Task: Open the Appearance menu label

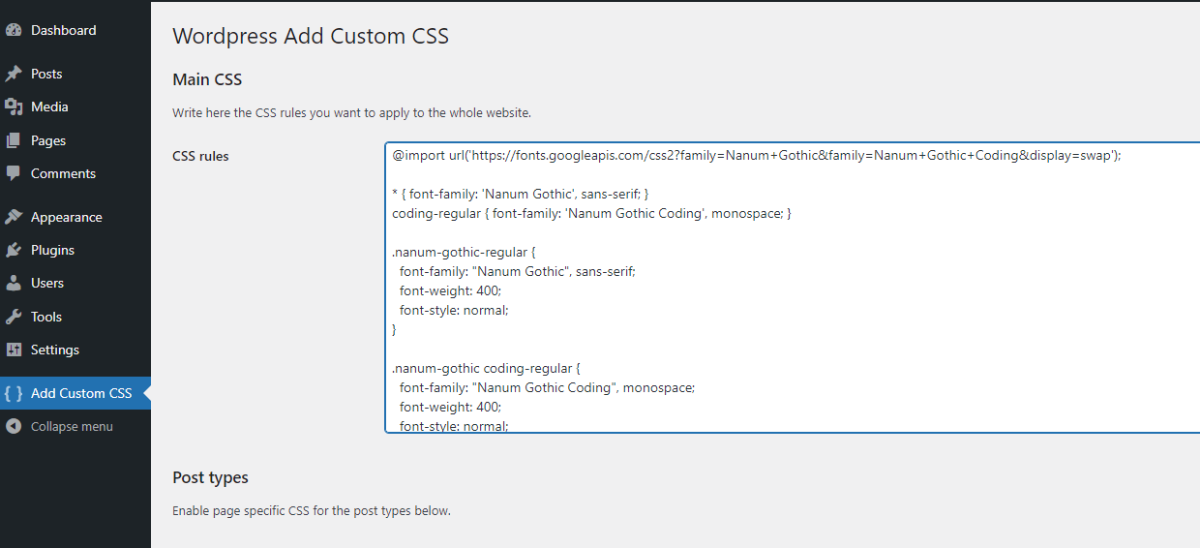Action: click(66, 217)
